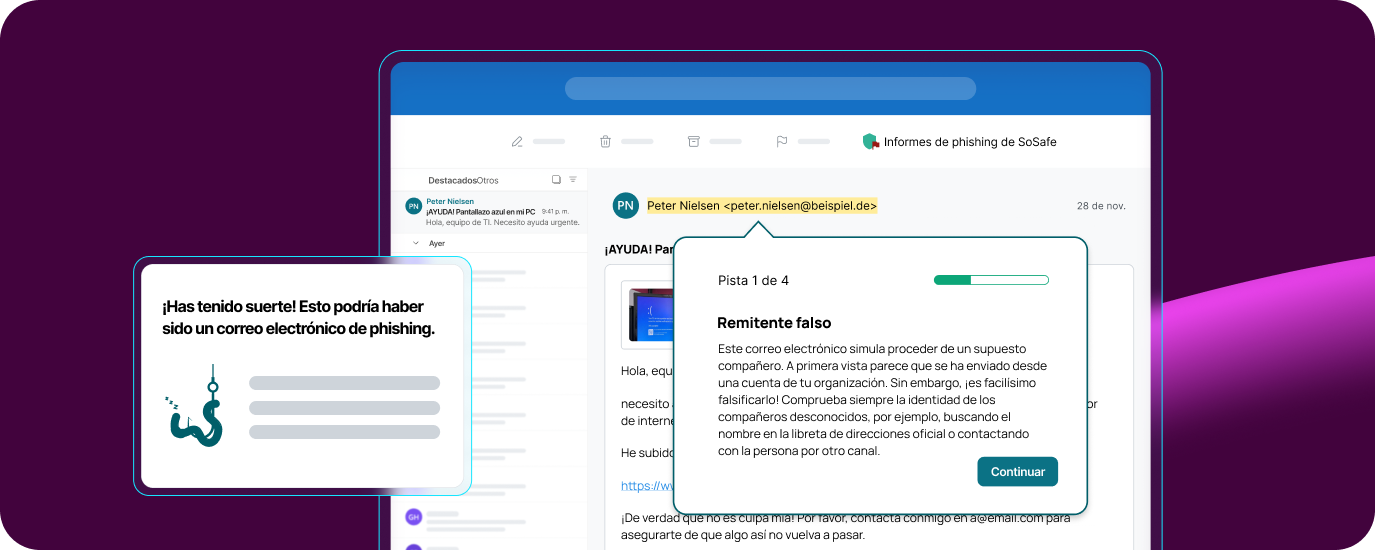
Task: Open Peter Nielsen's email in list
Action: coord(490,212)
